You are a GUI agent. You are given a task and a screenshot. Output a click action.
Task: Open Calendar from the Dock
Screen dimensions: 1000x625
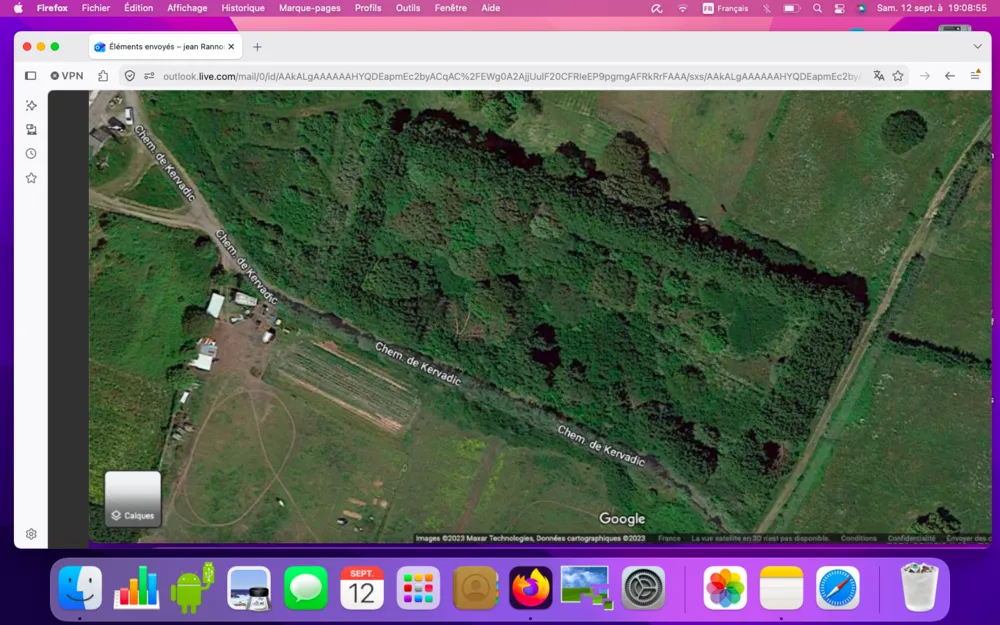tap(362, 587)
